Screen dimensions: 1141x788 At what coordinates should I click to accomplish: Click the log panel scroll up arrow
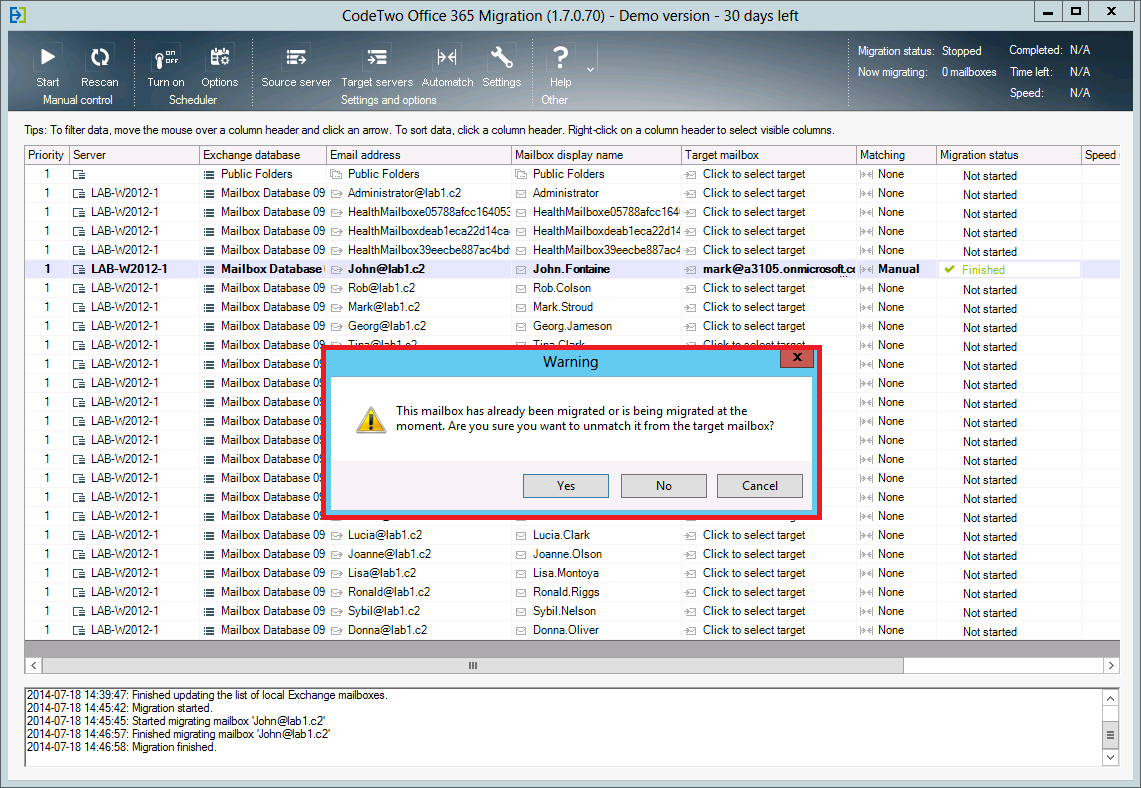(1110, 698)
